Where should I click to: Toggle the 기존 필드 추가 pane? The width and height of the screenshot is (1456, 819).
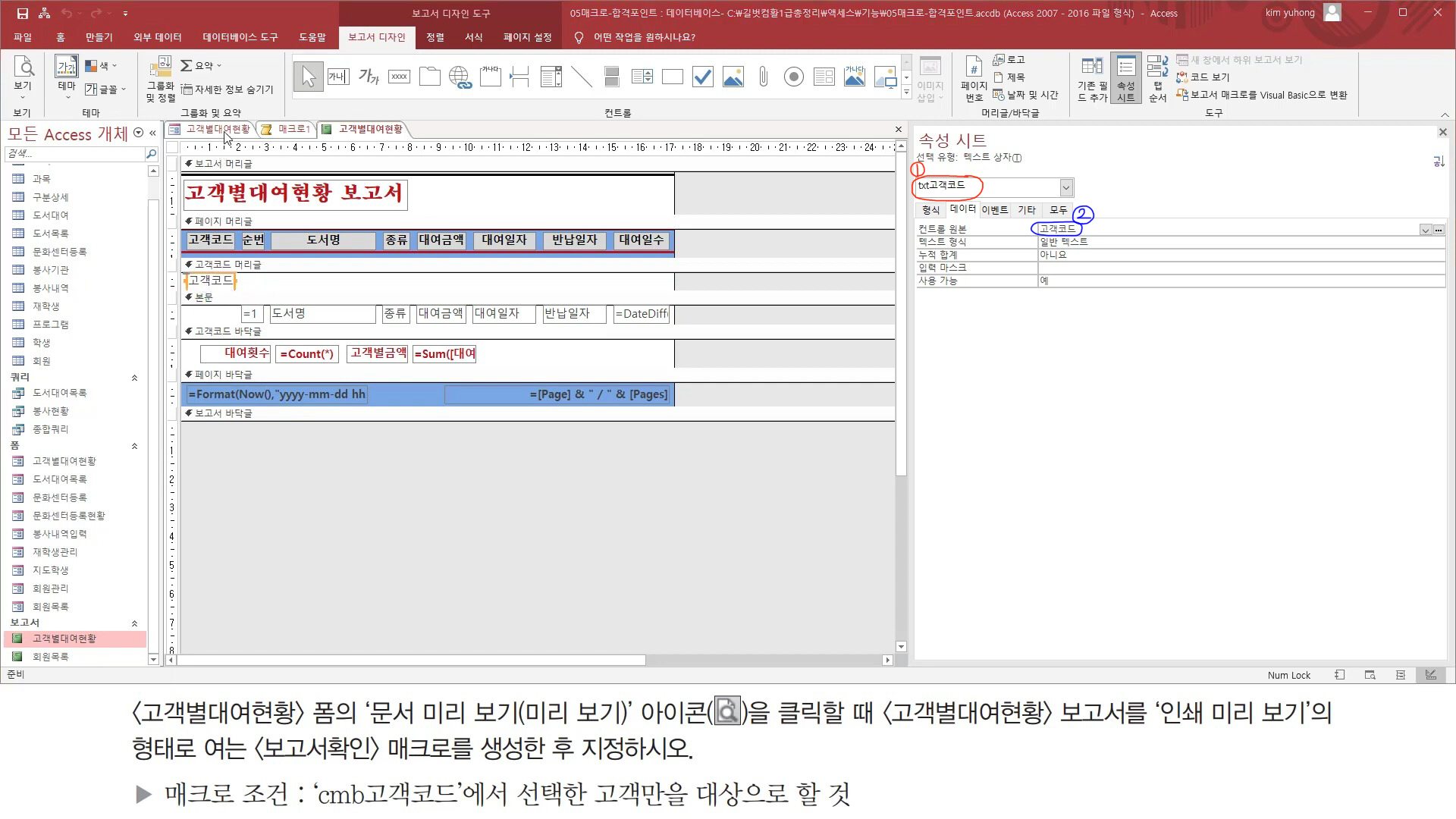(1092, 78)
